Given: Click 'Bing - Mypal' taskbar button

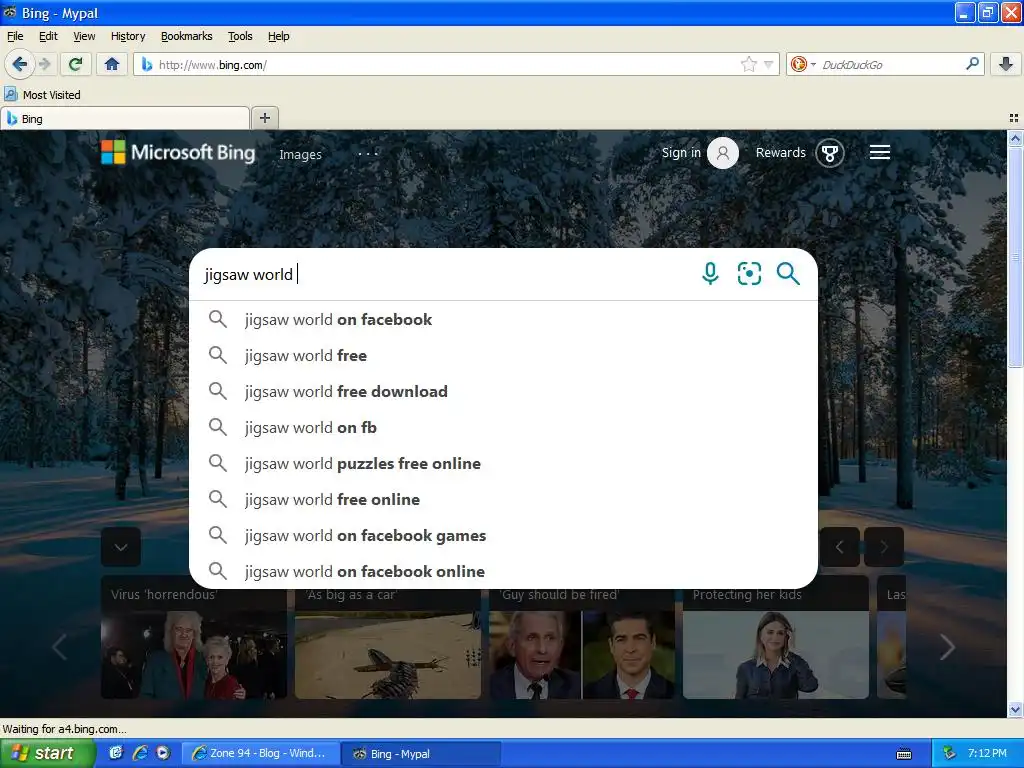Looking at the screenshot, I should [421, 753].
